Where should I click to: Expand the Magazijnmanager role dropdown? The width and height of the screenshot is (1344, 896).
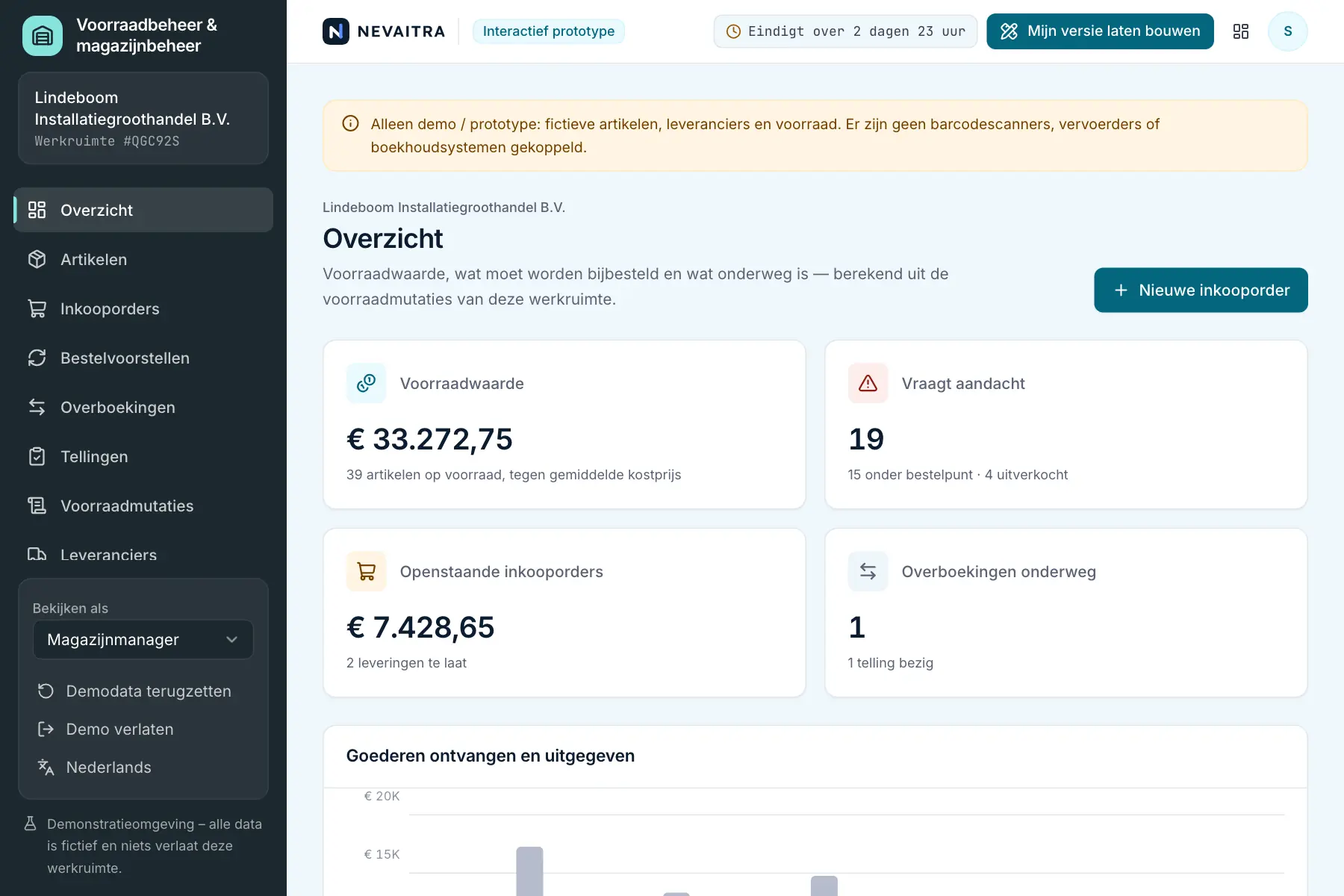point(143,640)
